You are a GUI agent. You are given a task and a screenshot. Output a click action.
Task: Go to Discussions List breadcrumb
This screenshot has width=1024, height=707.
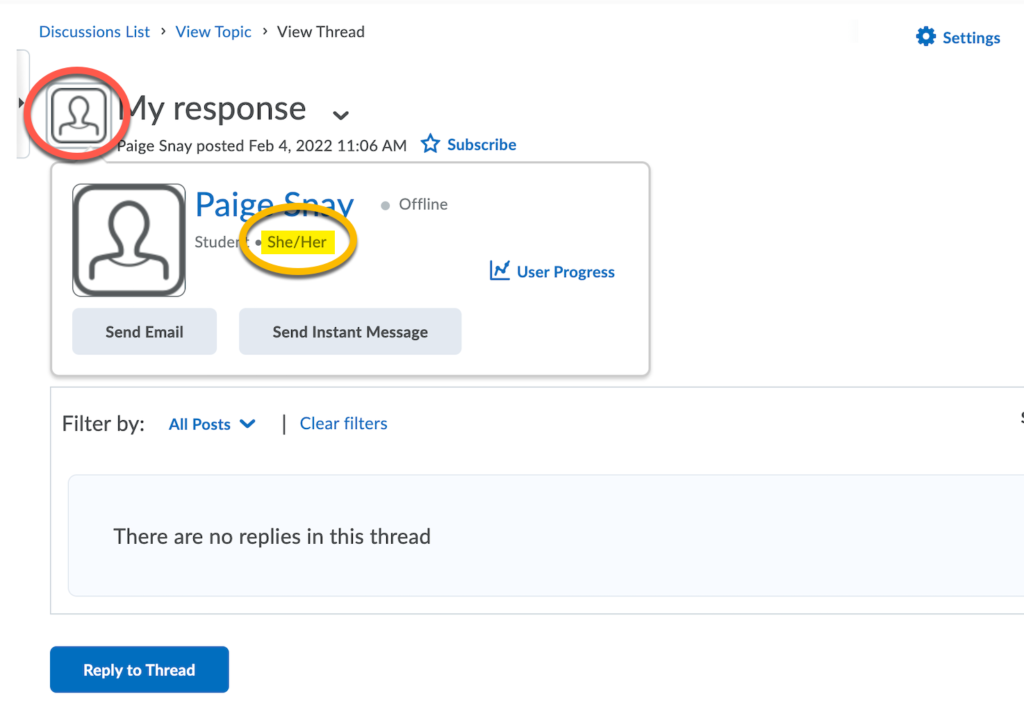94,32
